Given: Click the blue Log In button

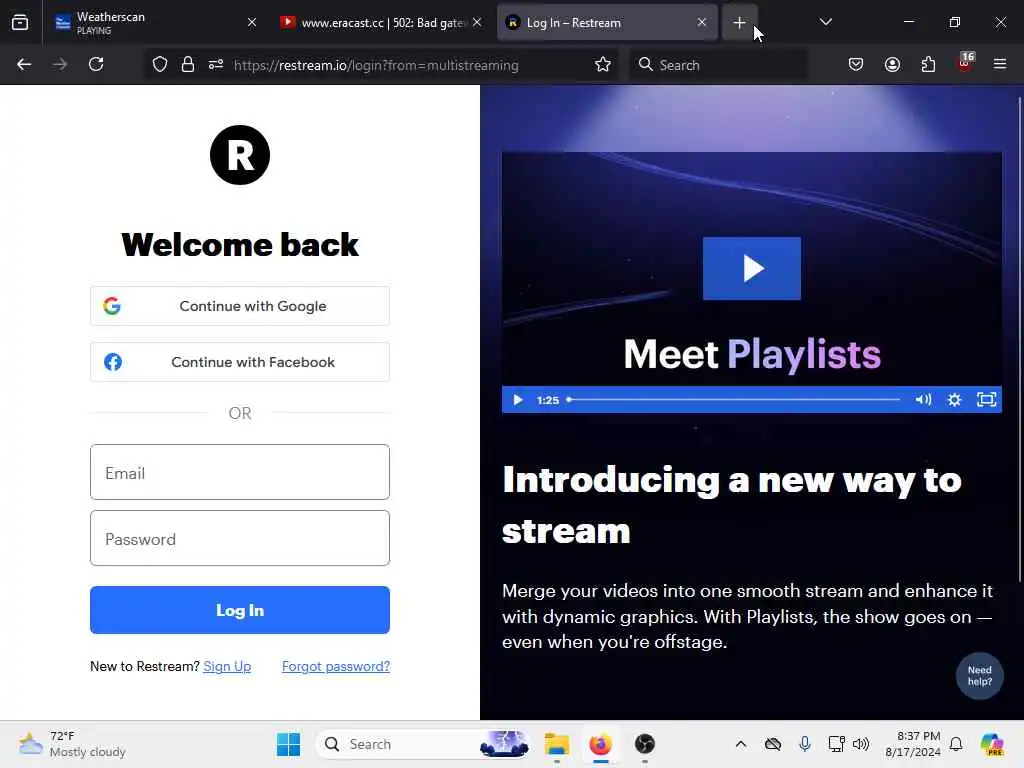Looking at the screenshot, I should tap(240, 610).
